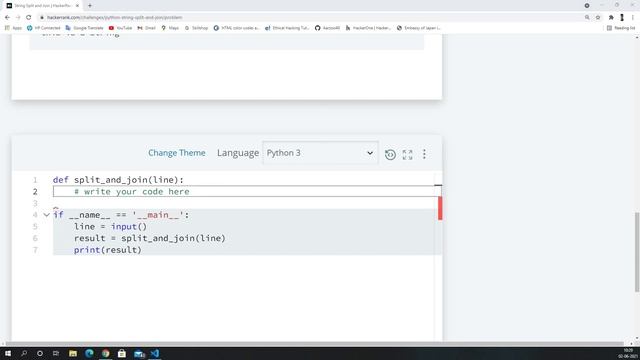This screenshot has height=360, width=640.
Task: Click the 'result = split_and_join(line)' line
Action: pos(150,238)
